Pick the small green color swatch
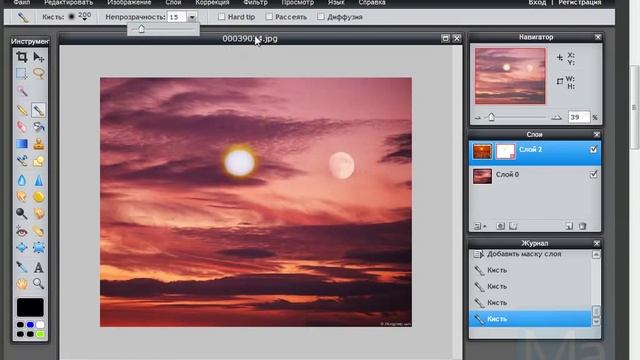Image resolution: width=640 pixels, height=360 pixels. tap(40, 334)
